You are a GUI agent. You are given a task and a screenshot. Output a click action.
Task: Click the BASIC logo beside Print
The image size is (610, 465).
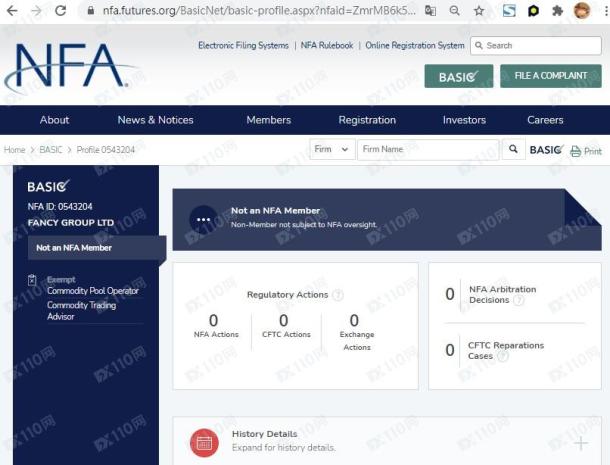coord(546,149)
